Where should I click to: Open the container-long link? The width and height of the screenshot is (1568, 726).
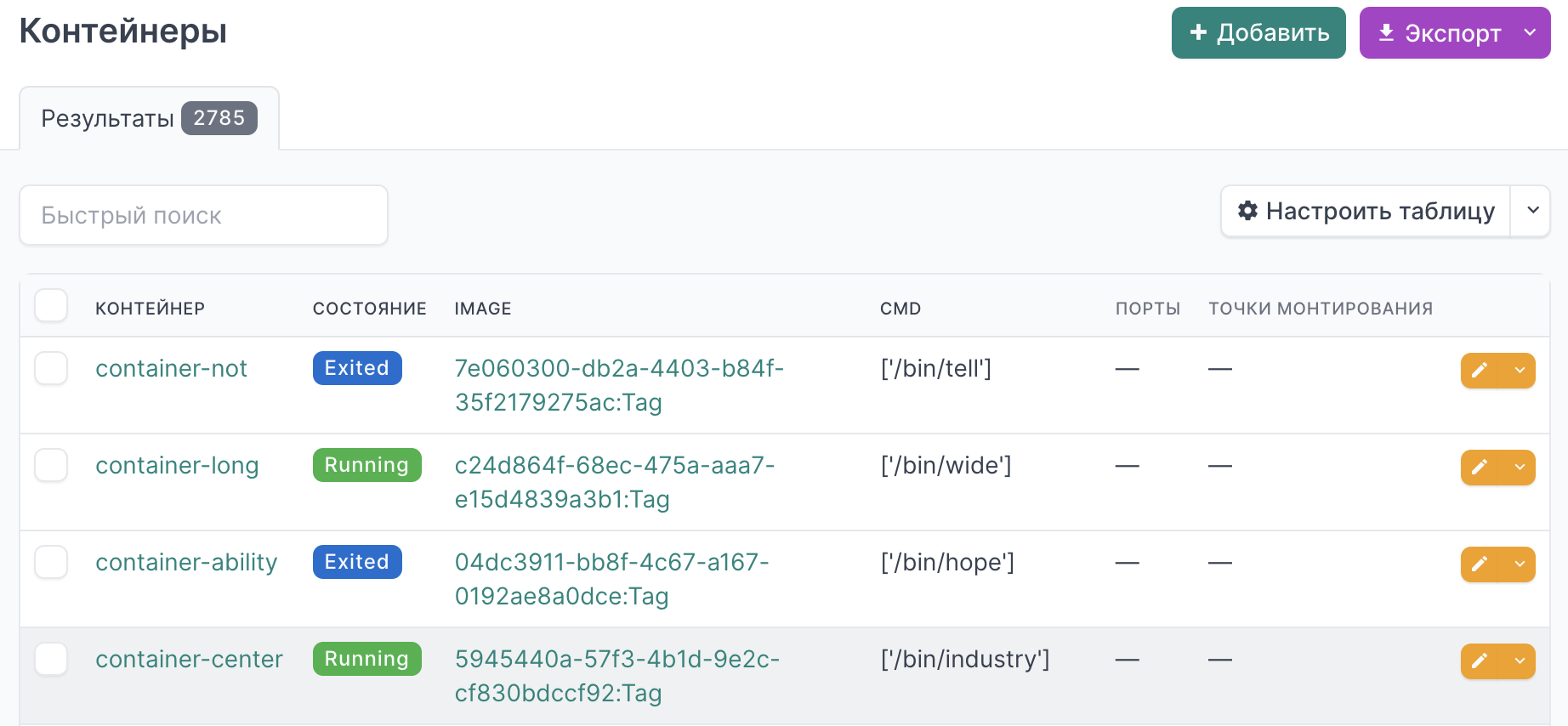pyautogui.click(x=177, y=465)
